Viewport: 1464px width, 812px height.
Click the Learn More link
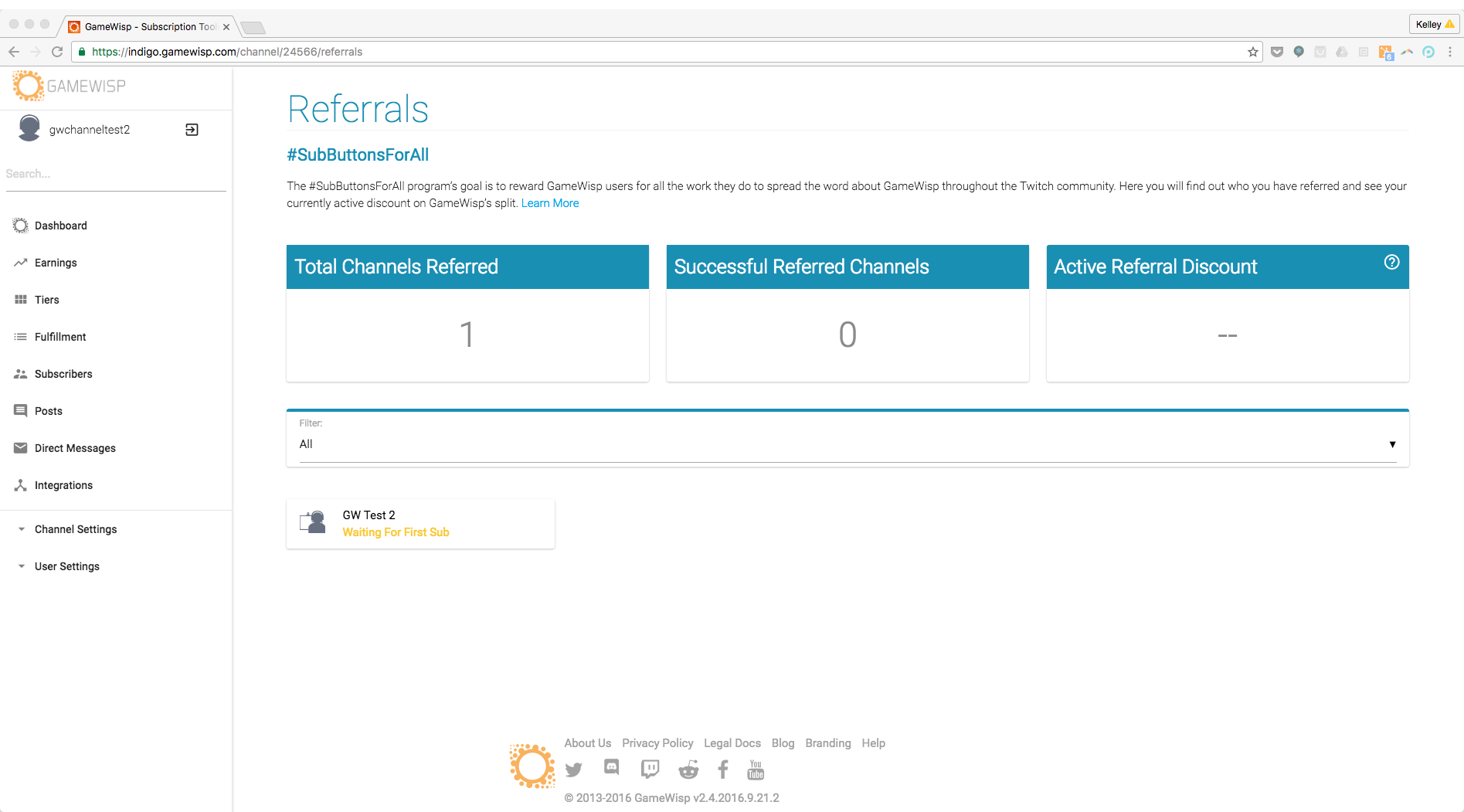point(549,203)
